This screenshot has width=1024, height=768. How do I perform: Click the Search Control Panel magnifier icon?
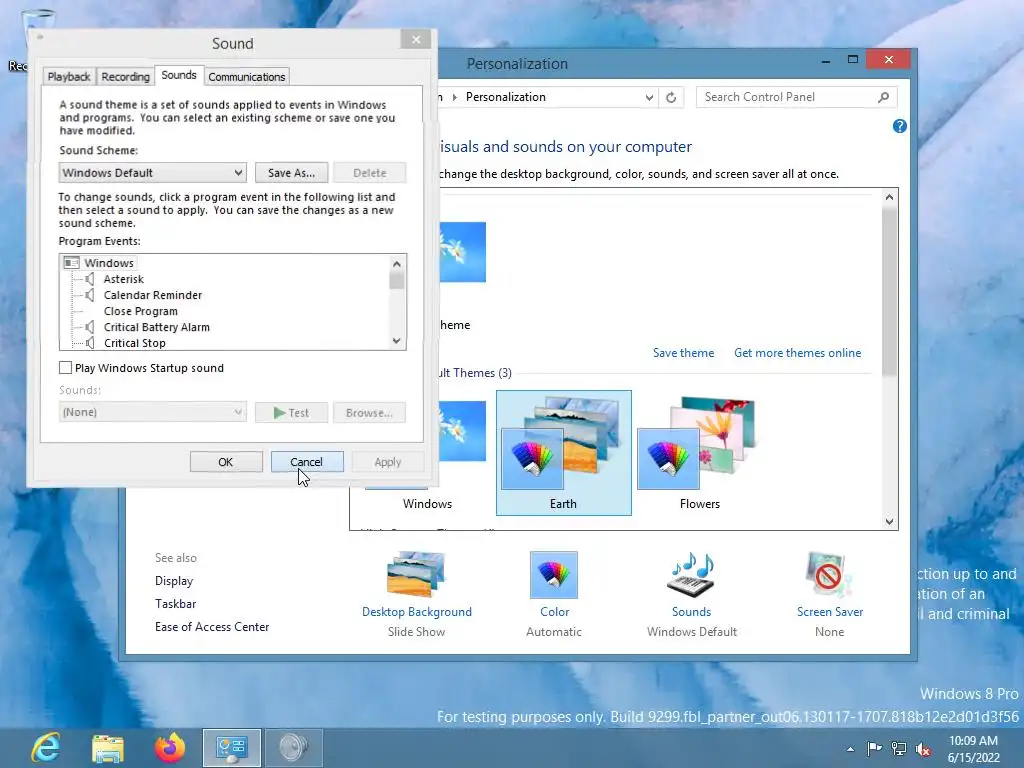click(x=884, y=97)
